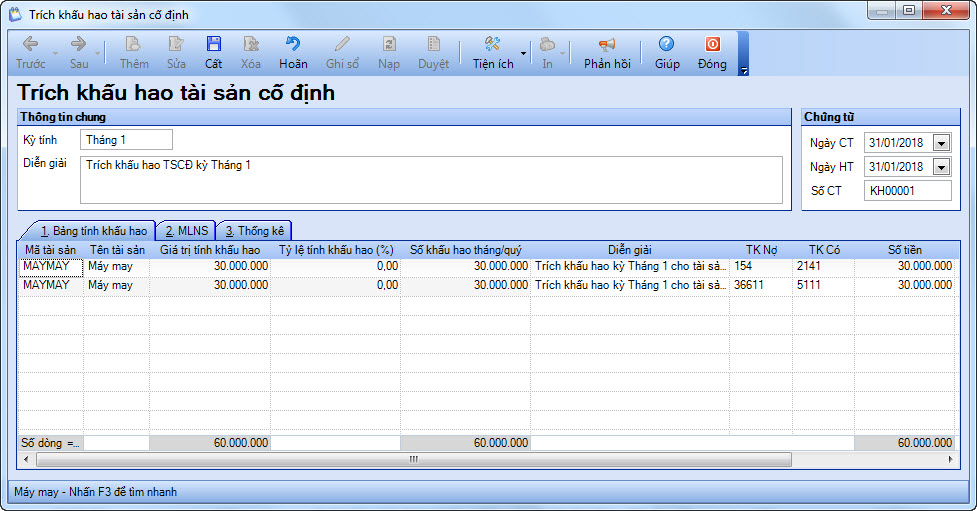Expand Sau dropdown arrow
977x511 pixels.
coord(98,54)
